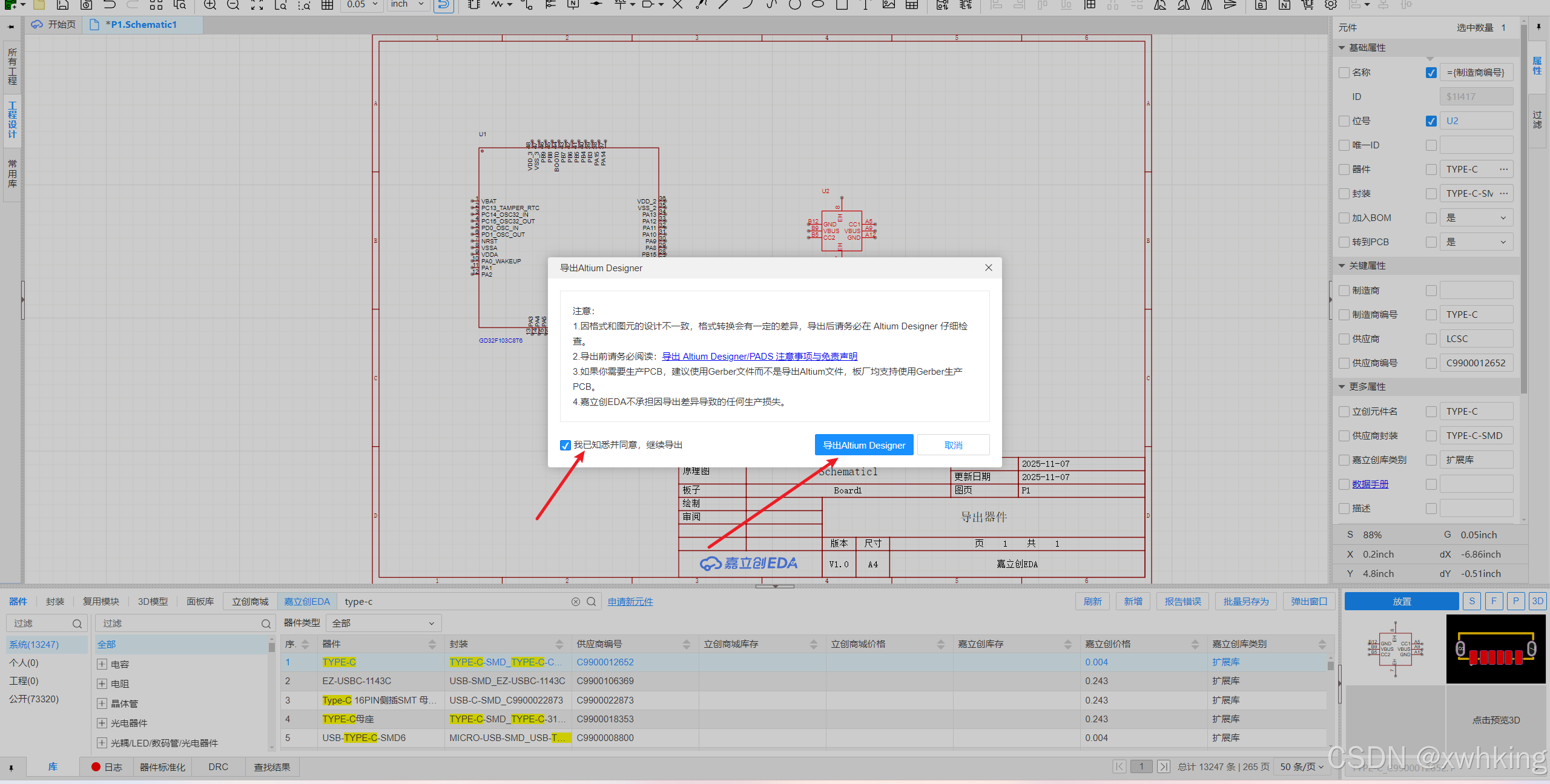Expand the 电容 category tree node
1550x784 pixels.
point(102,664)
